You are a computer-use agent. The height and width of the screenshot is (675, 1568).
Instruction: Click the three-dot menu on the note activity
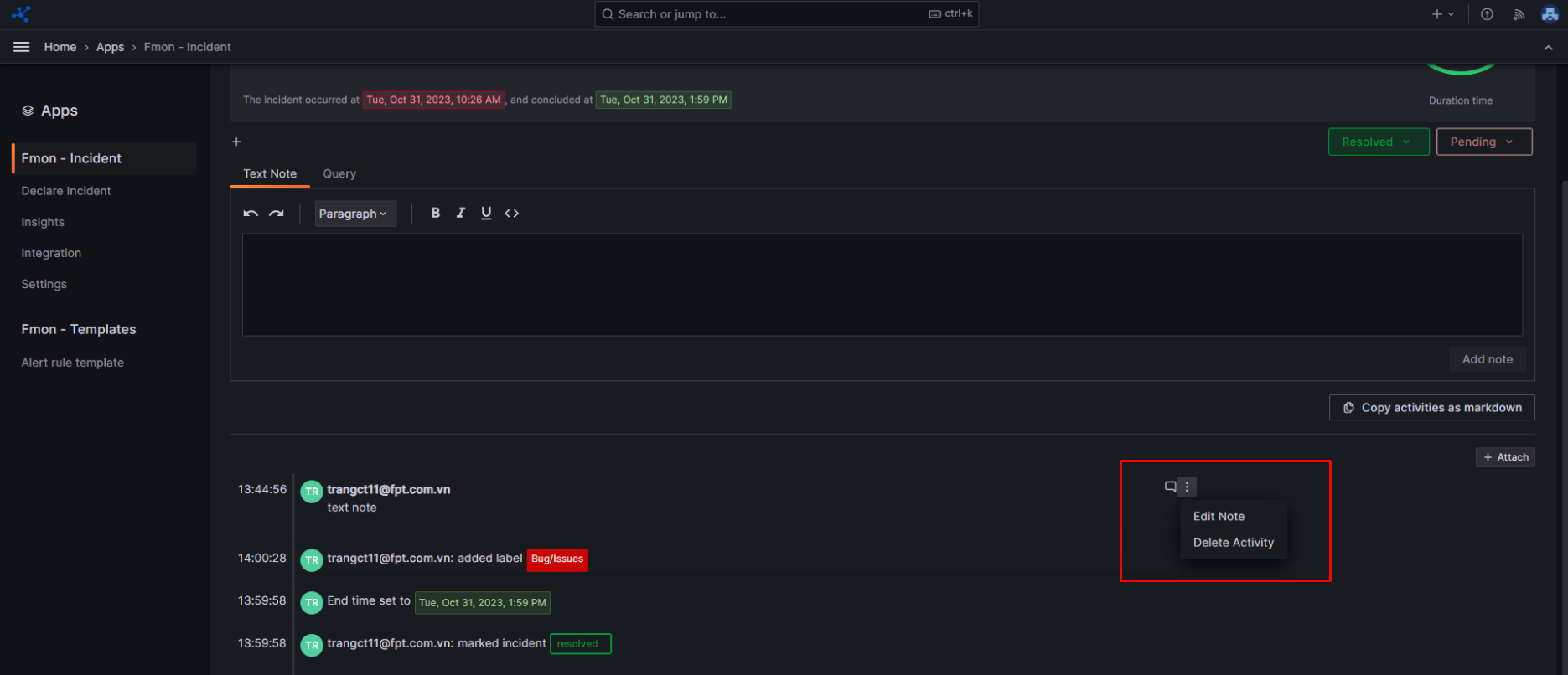pyautogui.click(x=1187, y=487)
